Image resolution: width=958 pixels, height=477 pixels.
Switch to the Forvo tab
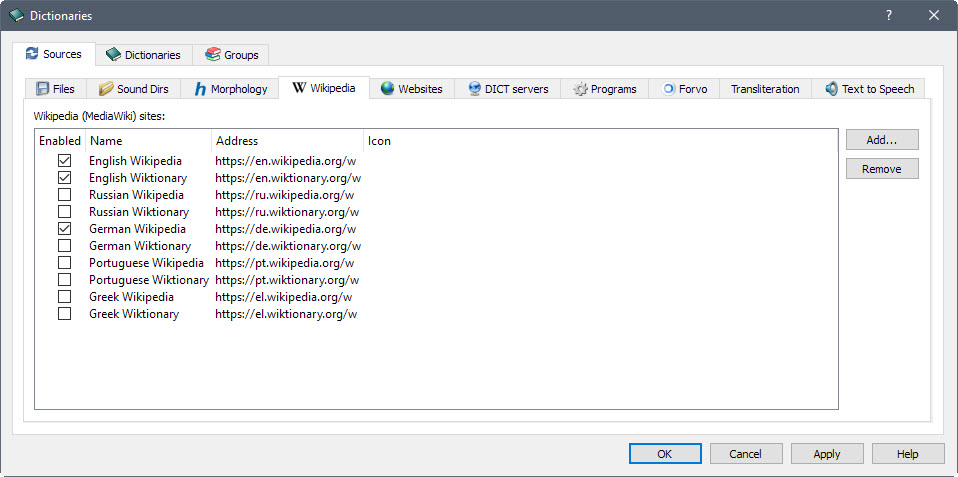pyautogui.click(x=684, y=89)
